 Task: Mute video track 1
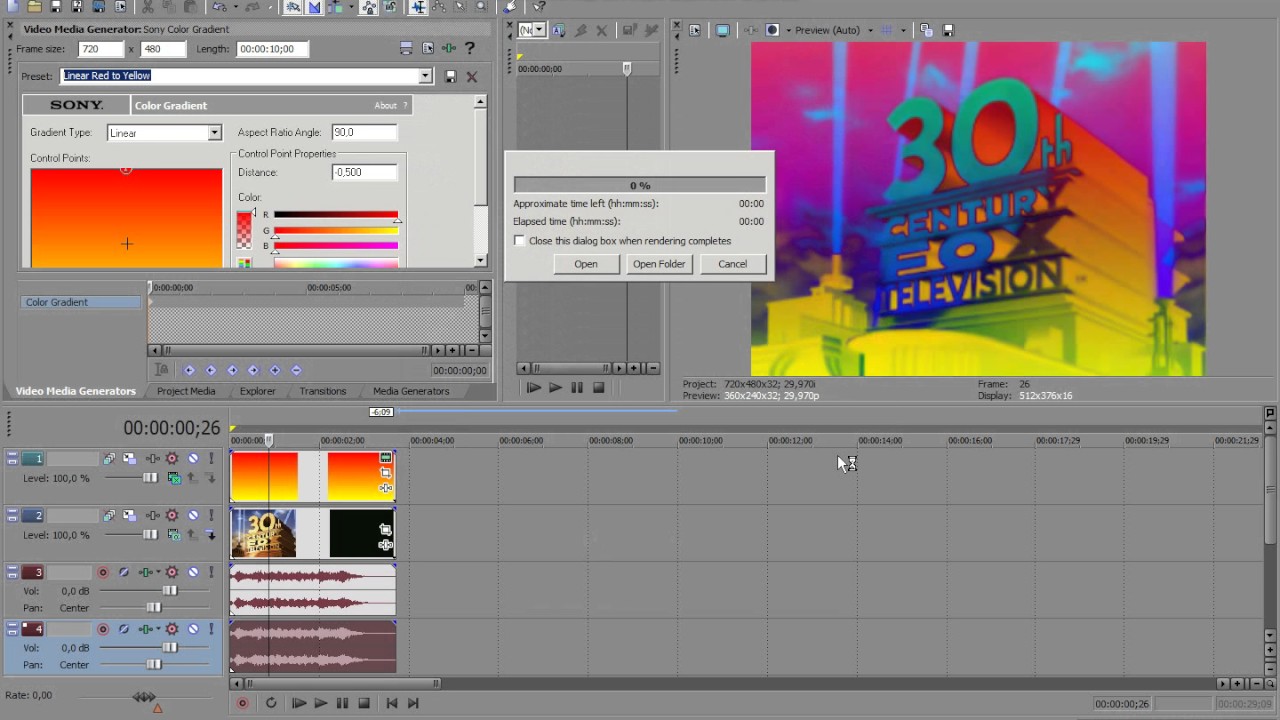[193, 459]
